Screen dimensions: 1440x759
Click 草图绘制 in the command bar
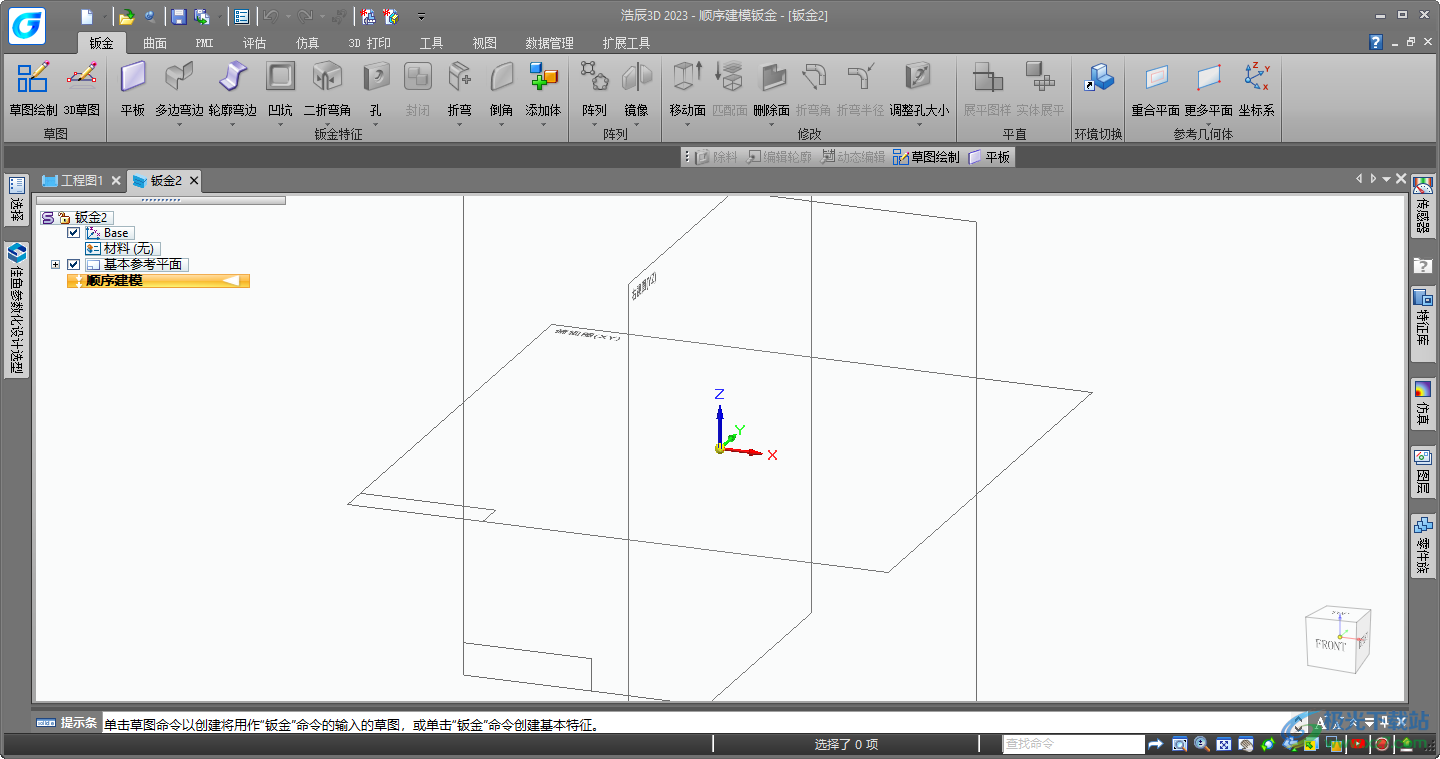pyautogui.click(x=926, y=157)
